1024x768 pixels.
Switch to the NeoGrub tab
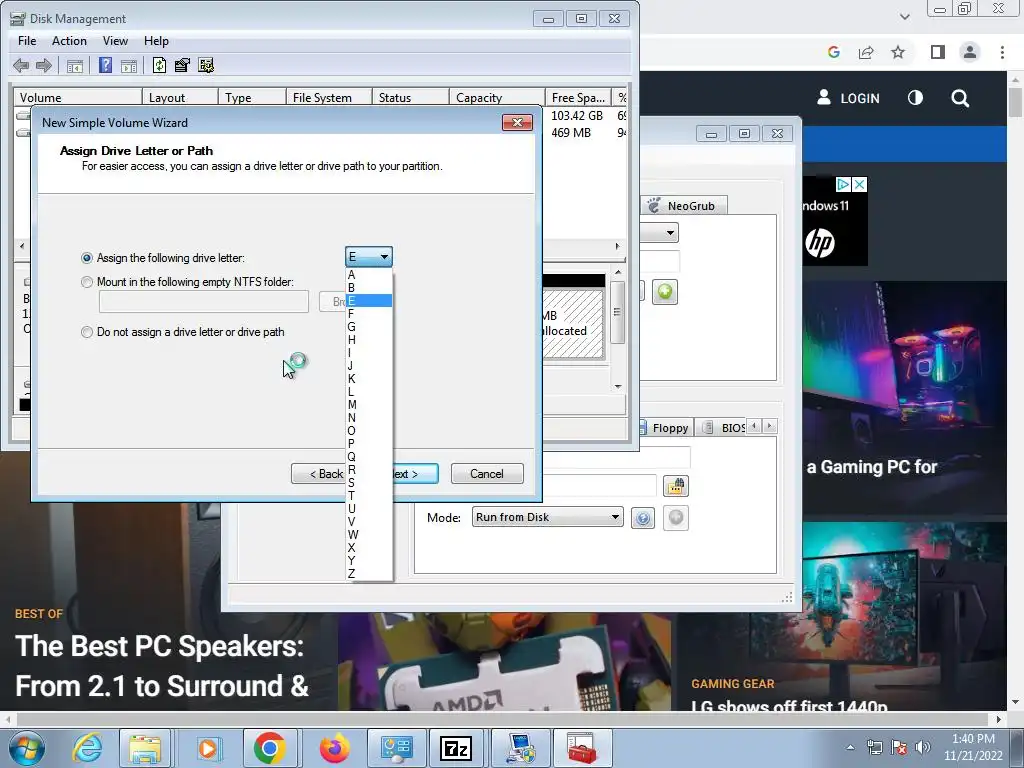click(x=684, y=206)
